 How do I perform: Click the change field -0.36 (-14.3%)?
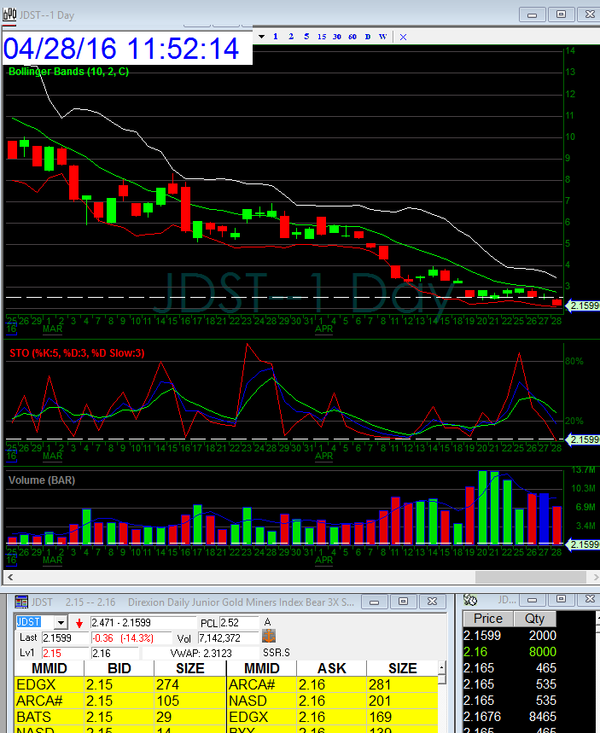tap(131, 638)
